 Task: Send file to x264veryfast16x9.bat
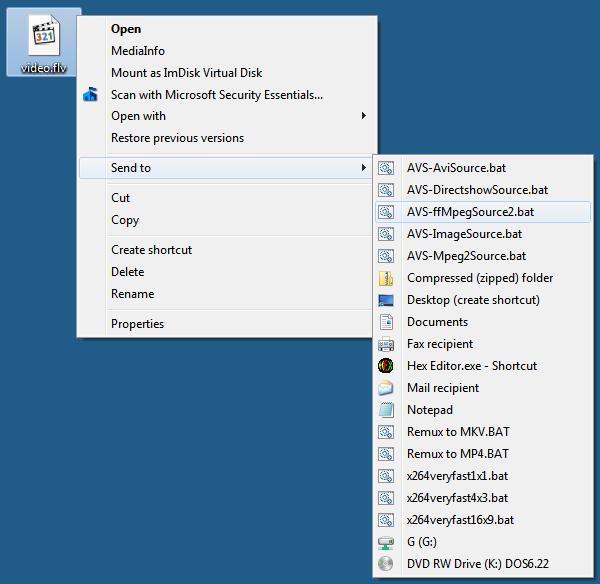click(460, 520)
